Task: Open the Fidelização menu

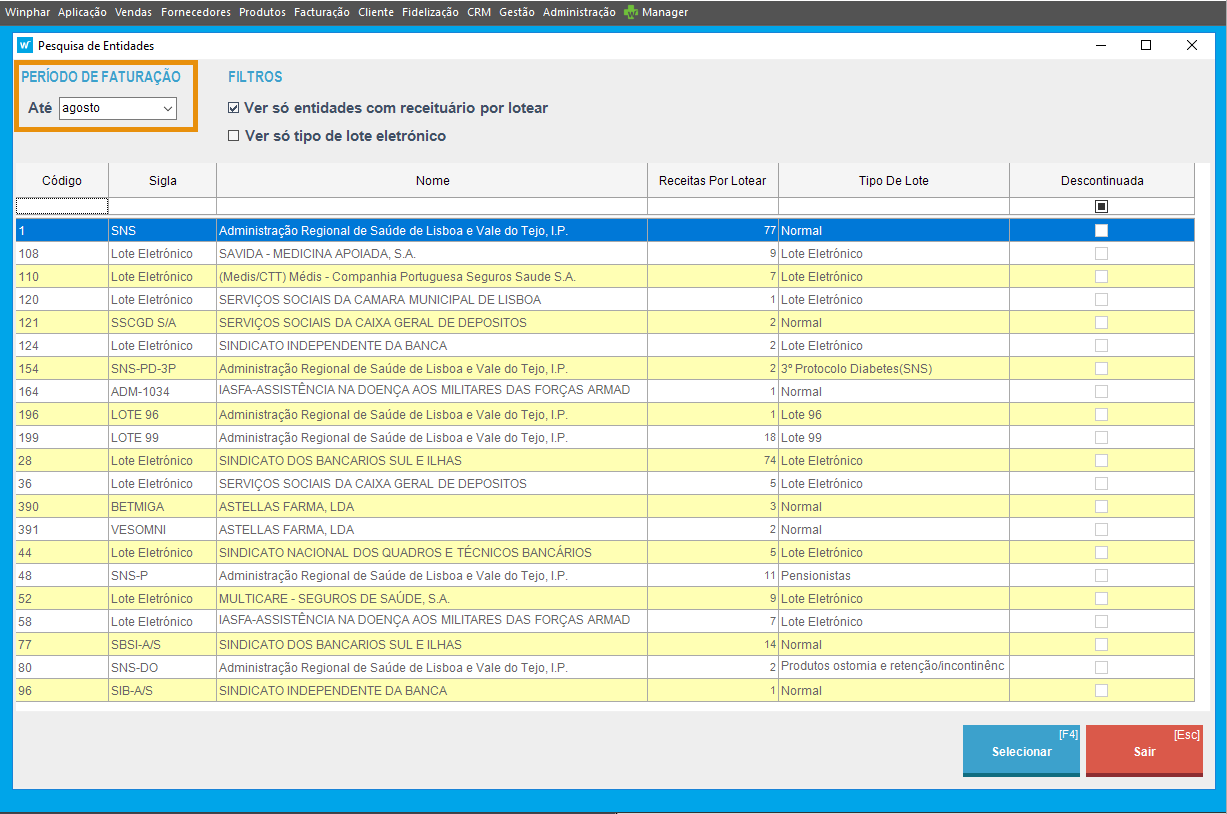Action: (x=430, y=13)
